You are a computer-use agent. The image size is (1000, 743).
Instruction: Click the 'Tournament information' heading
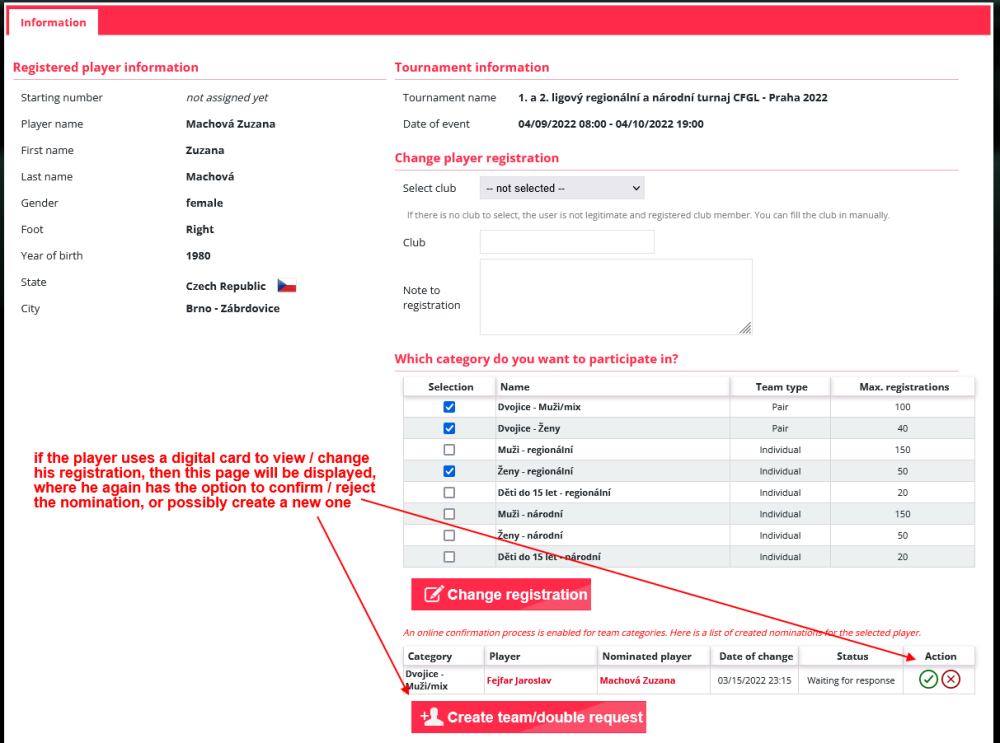click(x=472, y=67)
